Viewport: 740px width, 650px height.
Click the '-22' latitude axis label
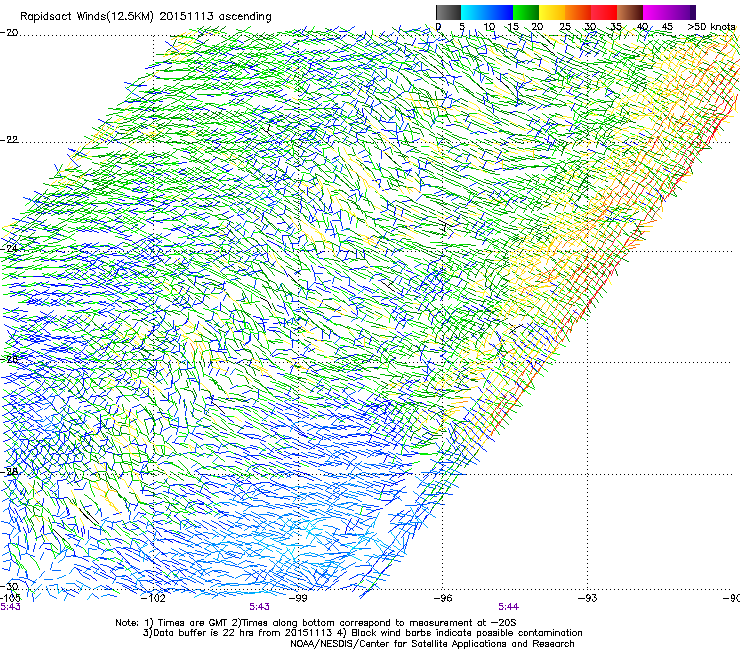click(x=9, y=140)
